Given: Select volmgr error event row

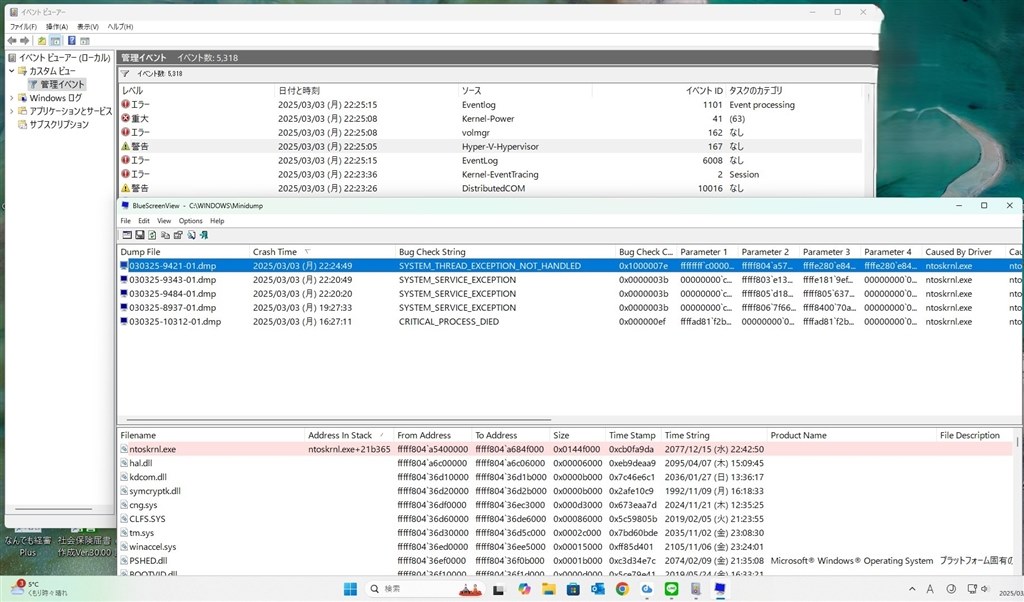Looking at the screenshot, I should (x=490, y=133).
